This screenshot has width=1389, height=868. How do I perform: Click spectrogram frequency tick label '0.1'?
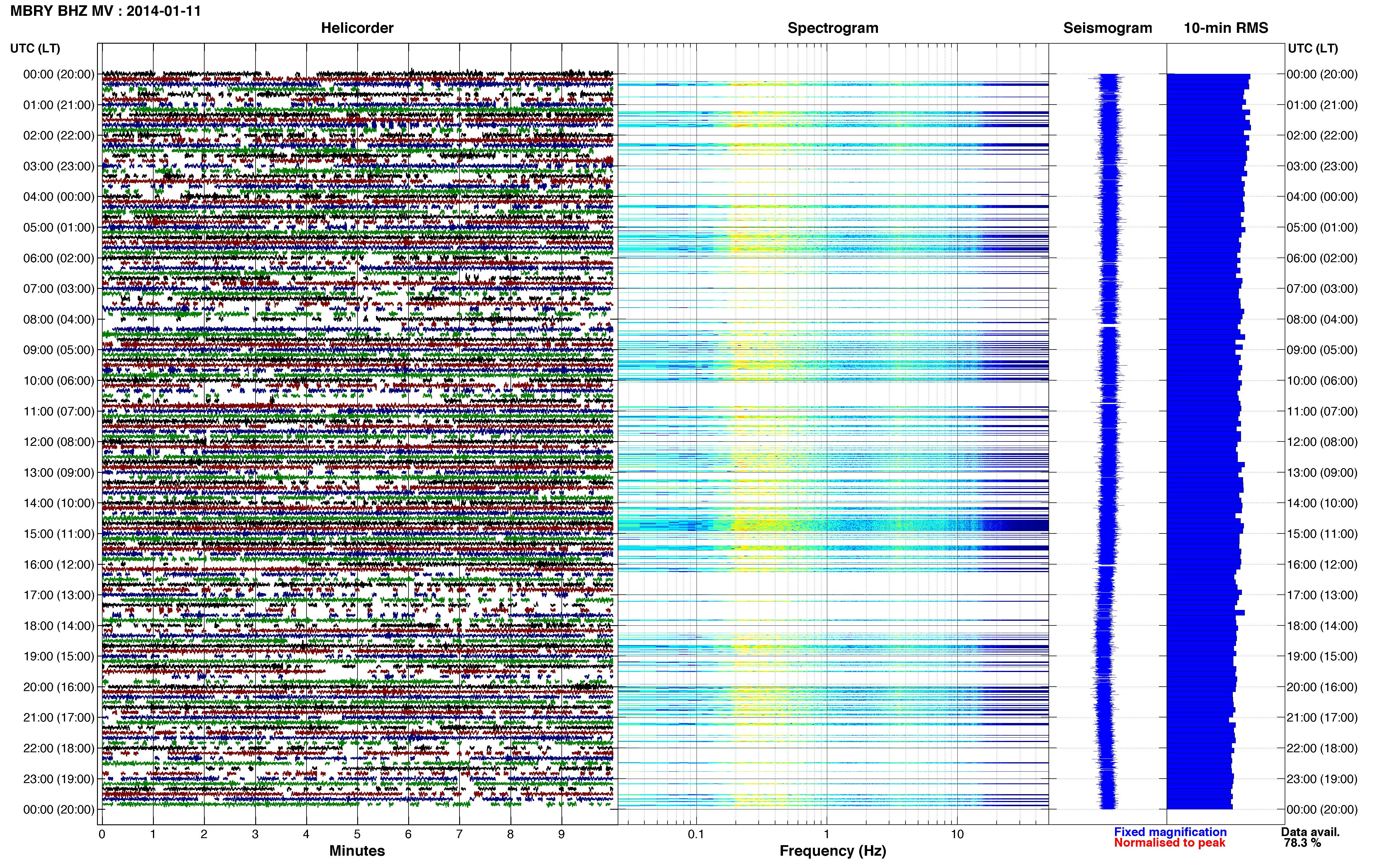pyautogui.click(x=696, y=835)
